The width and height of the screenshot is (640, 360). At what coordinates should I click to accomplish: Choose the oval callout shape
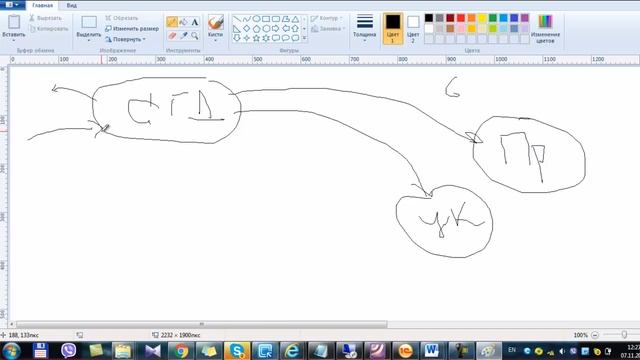pos(285,38)
